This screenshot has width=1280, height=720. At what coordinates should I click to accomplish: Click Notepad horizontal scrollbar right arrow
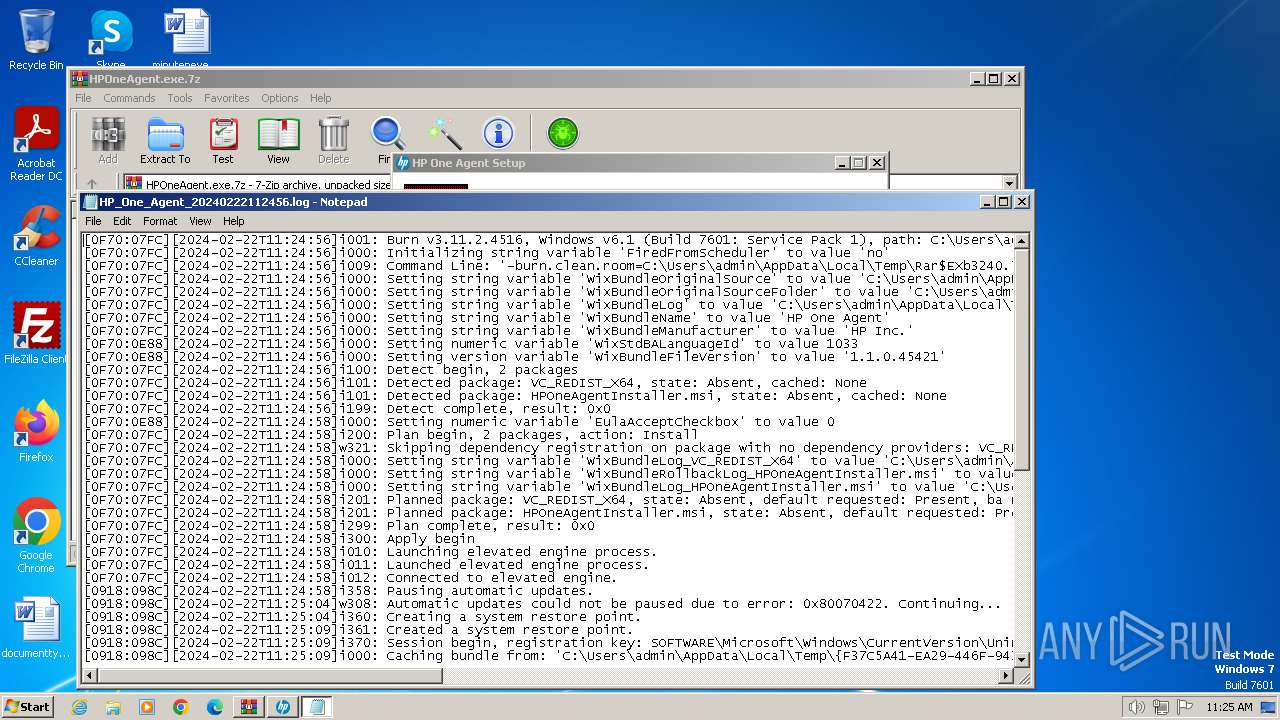point(1005,676)
